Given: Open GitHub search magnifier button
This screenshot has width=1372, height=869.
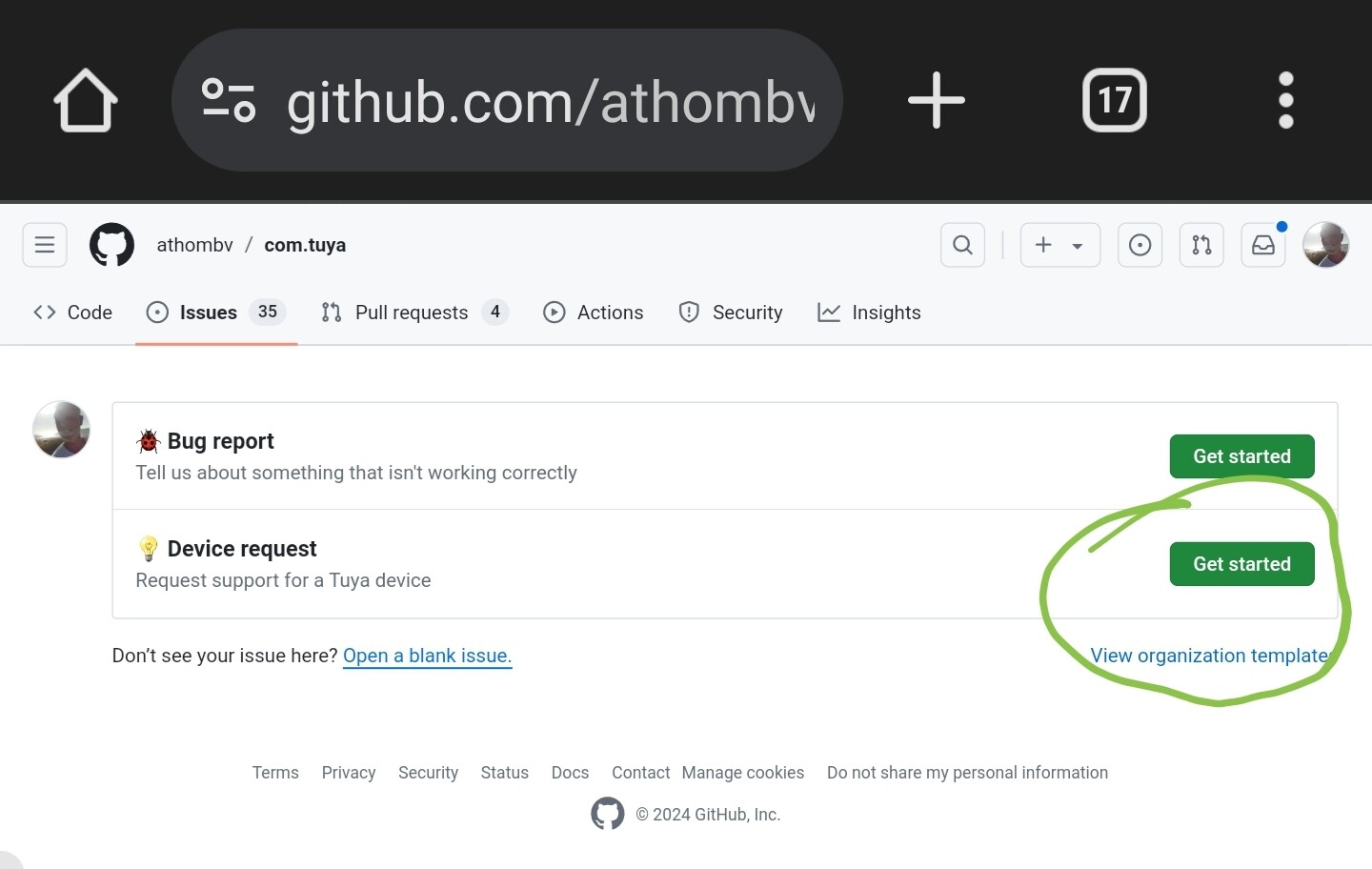Looking at the screenshot, I should 962,245.
